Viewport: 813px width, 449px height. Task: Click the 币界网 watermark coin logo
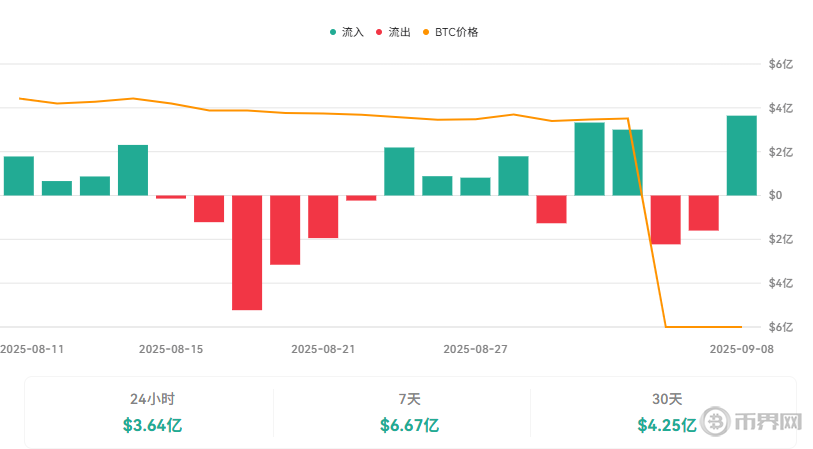click(x=717, y=421)
